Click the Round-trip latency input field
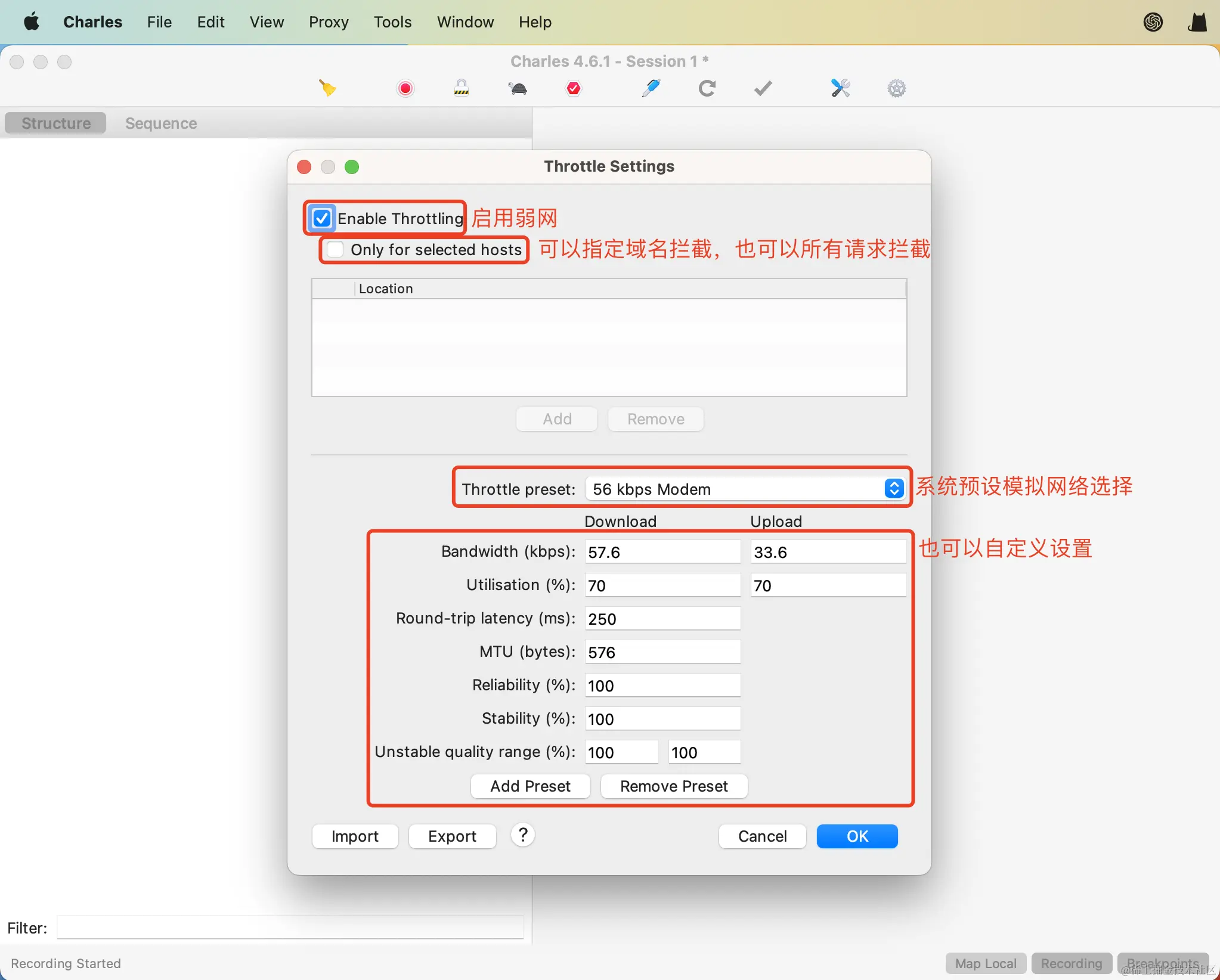 pos(662,619)
